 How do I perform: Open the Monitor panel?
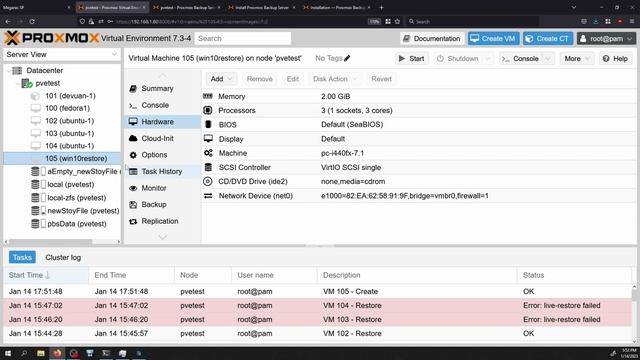click(153, 188)
